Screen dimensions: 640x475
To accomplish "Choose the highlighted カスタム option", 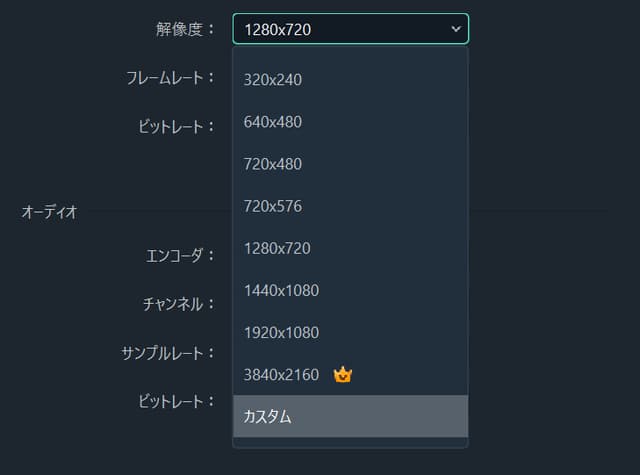I will click(351, 416).
